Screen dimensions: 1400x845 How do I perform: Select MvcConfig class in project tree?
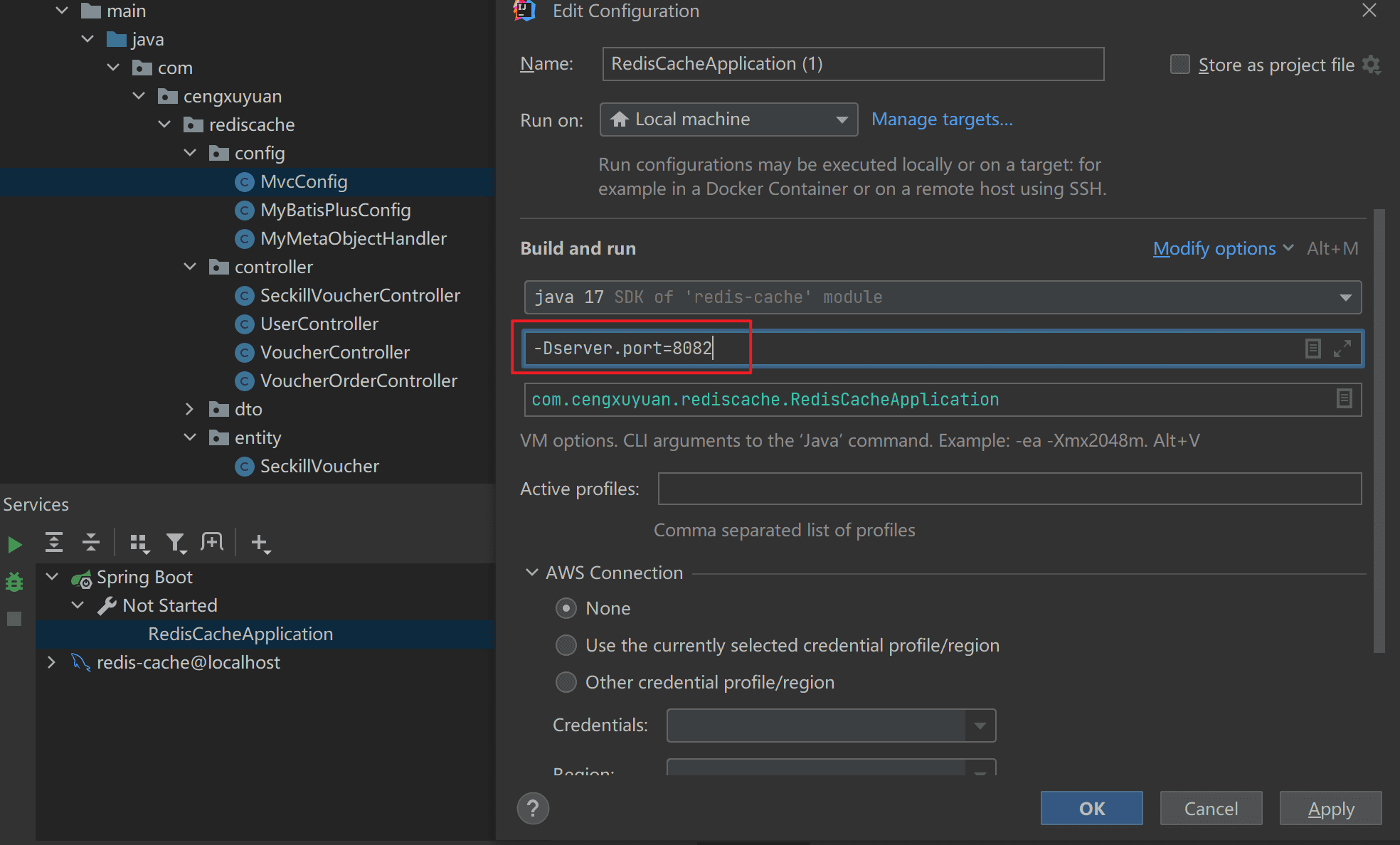tap(304, 182)
